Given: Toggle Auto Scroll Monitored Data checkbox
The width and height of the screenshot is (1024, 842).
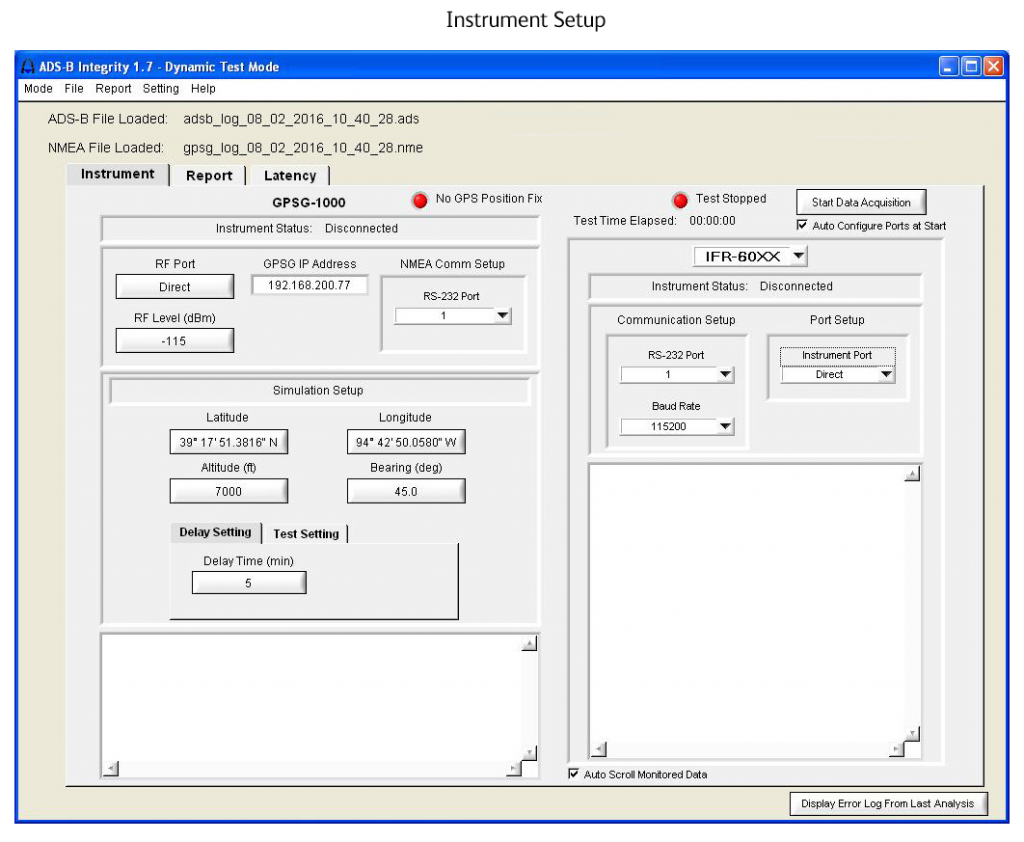Looking at the screenshot, I should coord(573,774).
